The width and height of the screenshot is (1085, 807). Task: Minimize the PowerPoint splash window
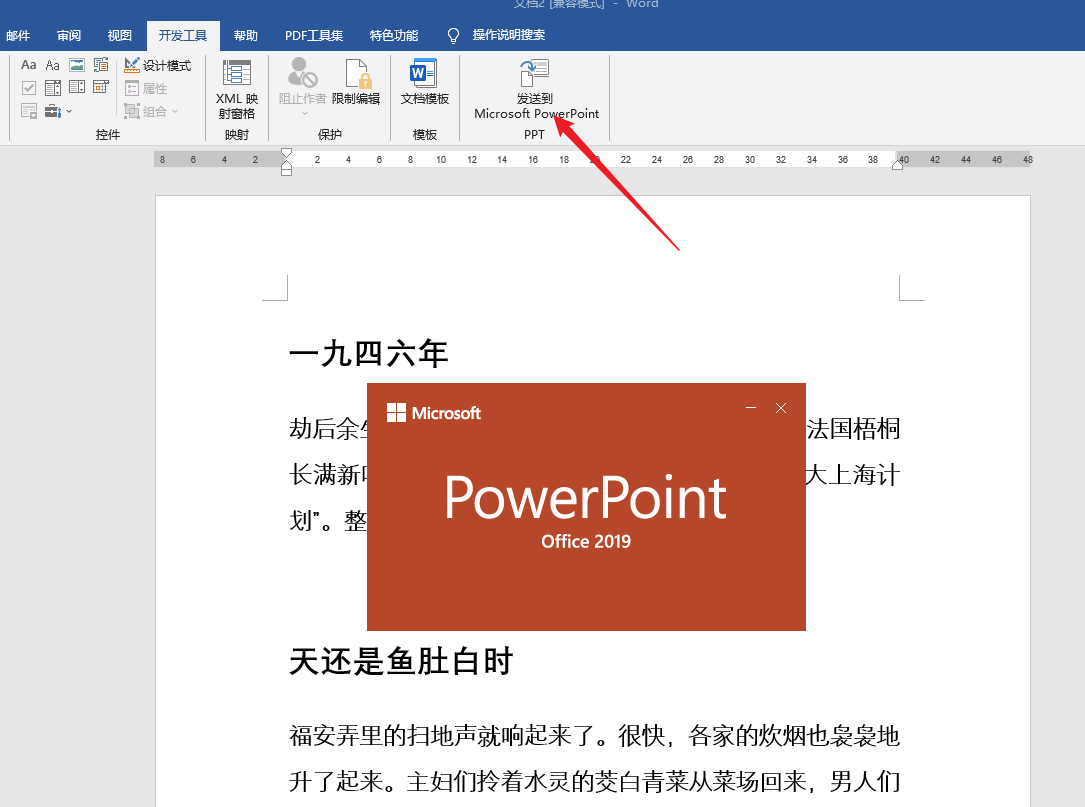coord(751,408)
